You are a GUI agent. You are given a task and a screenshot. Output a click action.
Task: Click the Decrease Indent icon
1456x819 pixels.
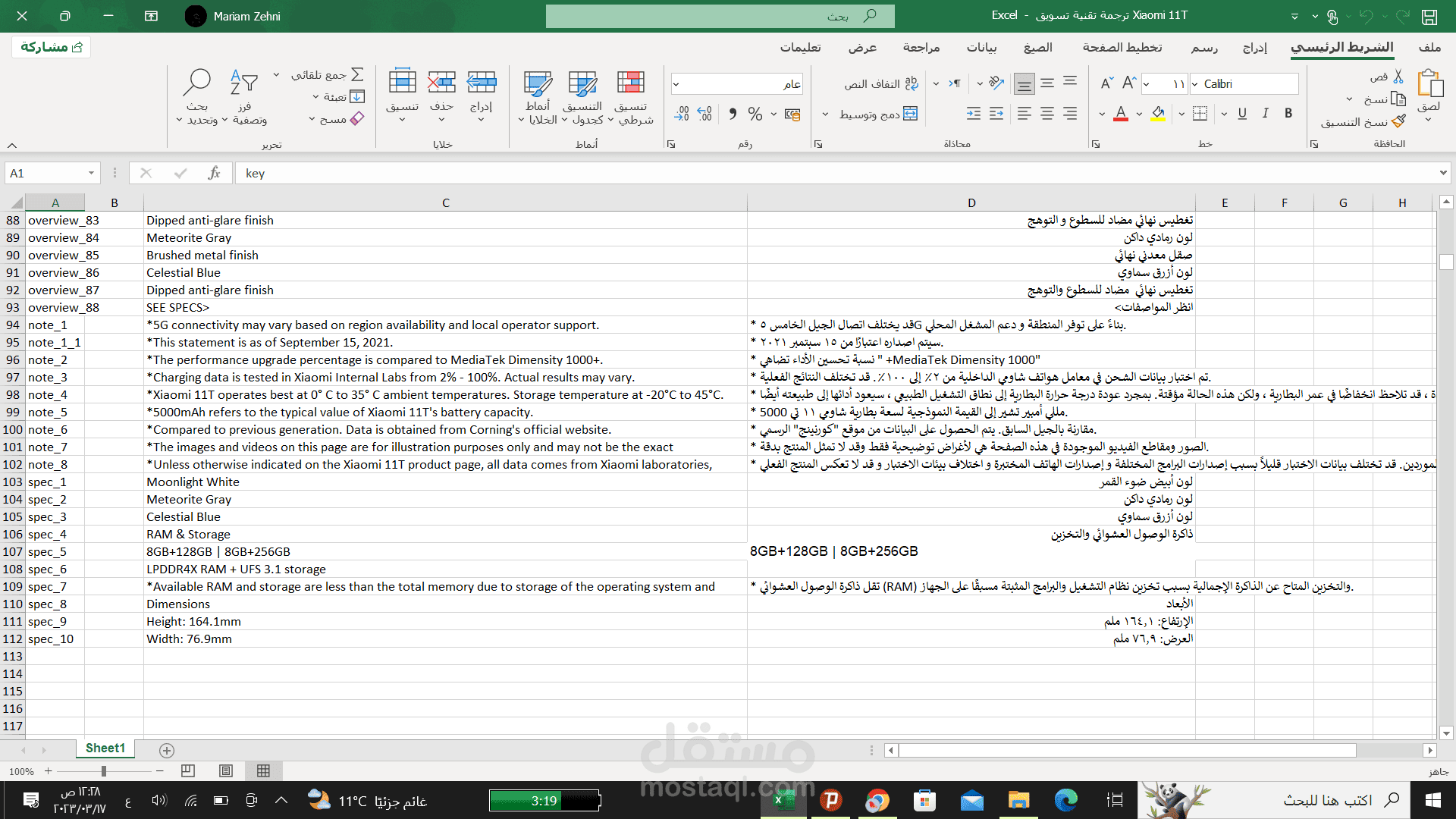(x=996, y=114)
